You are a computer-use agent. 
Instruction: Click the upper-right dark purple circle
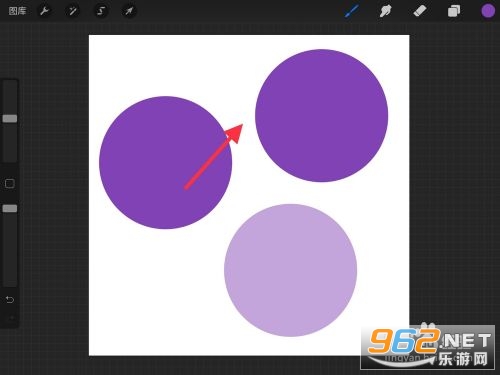[x=321, y=116]
